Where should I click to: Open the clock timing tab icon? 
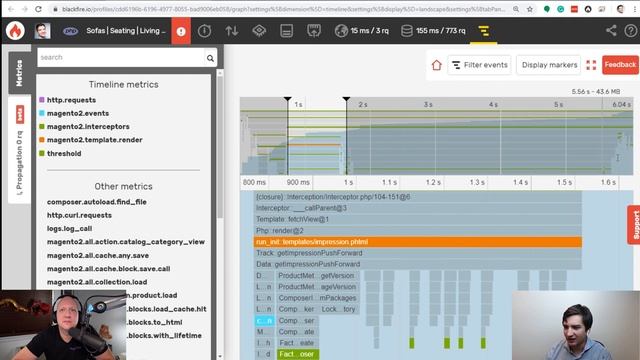tap(204, 31)
